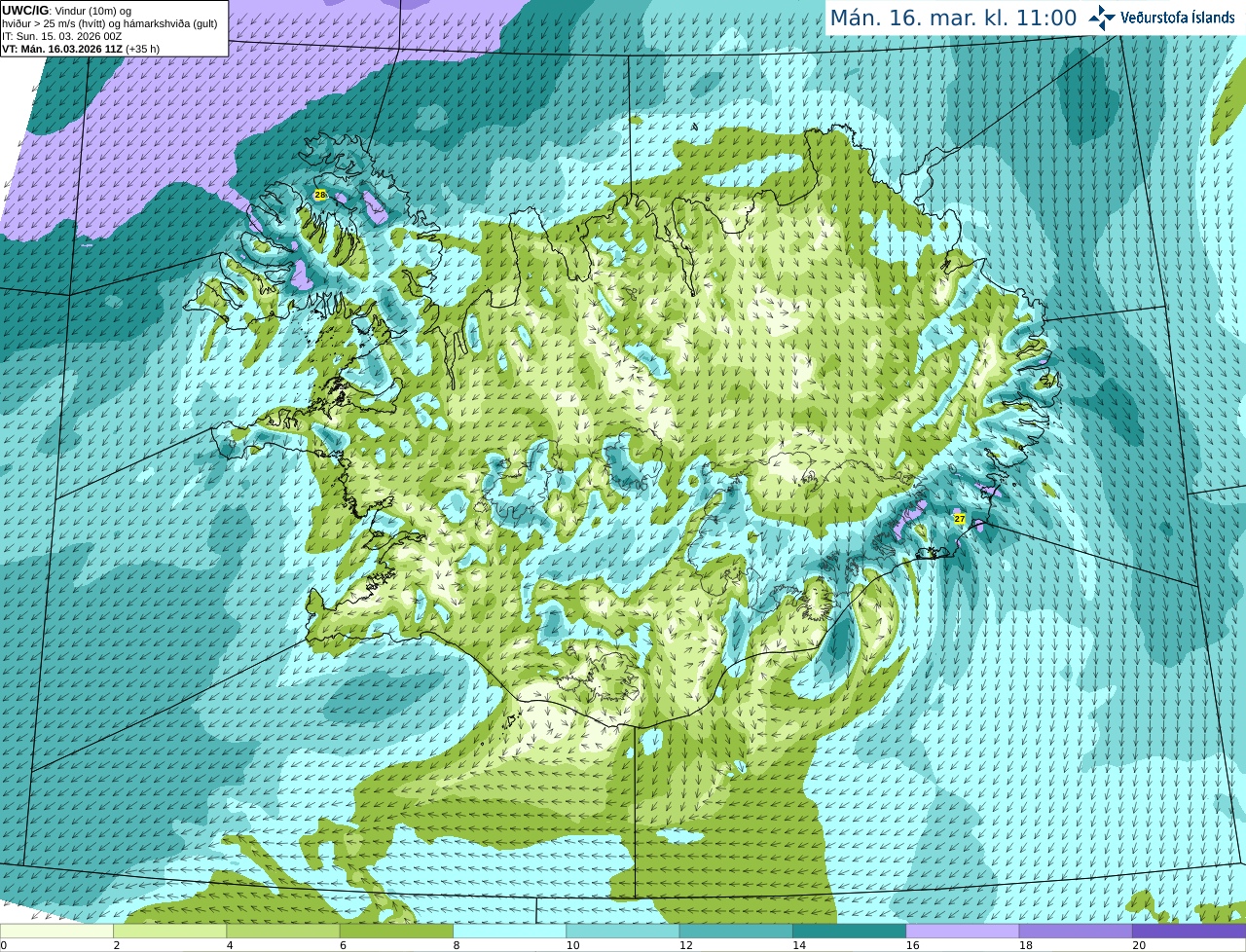Click the scale label '2'
The width and height of the screenshot is (1246, 952).
click(x=117, y=945)
